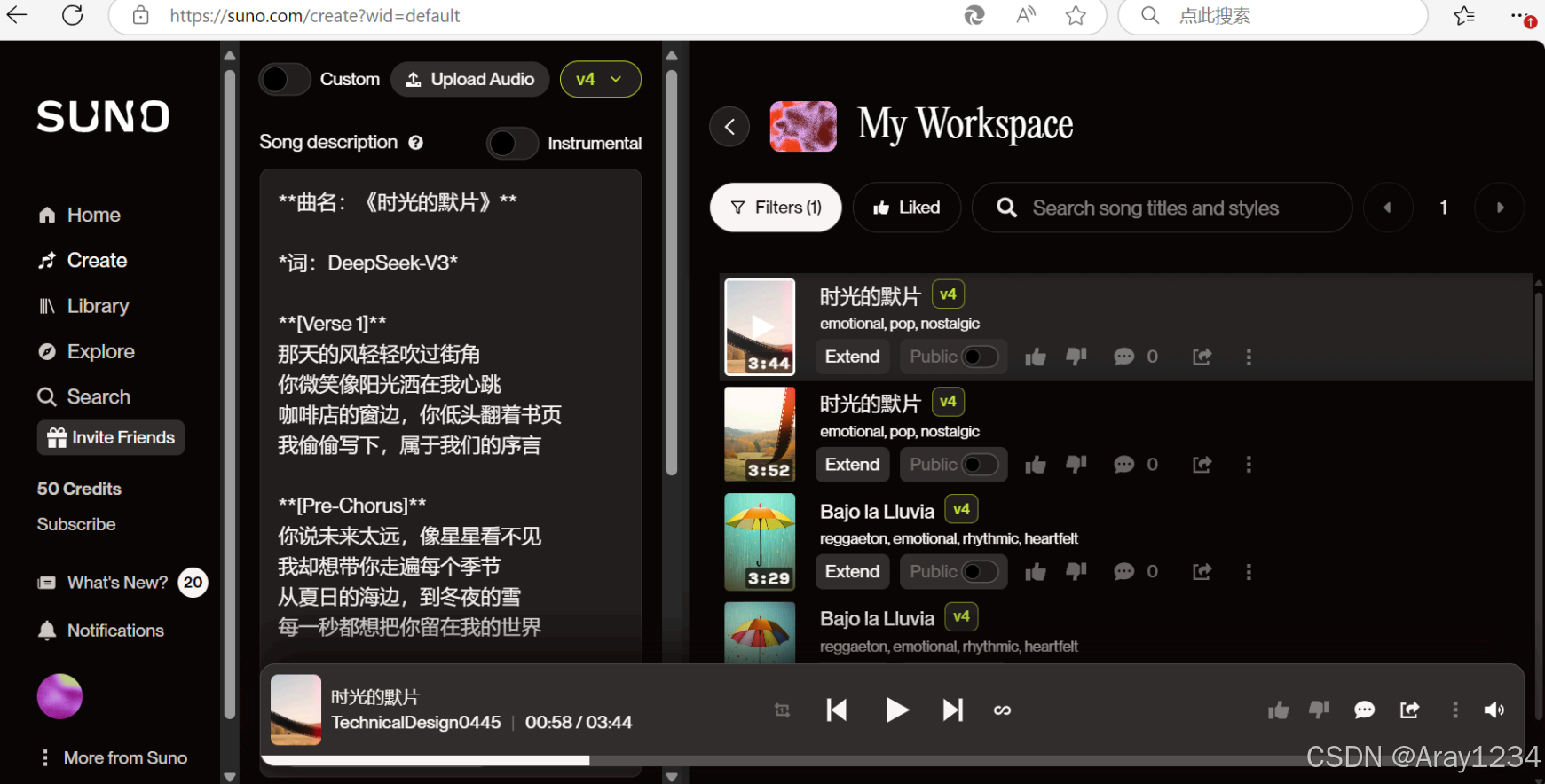Open More from Suno menu
The height and width of the screenshot is (784, 1545).
click(114, 758)
